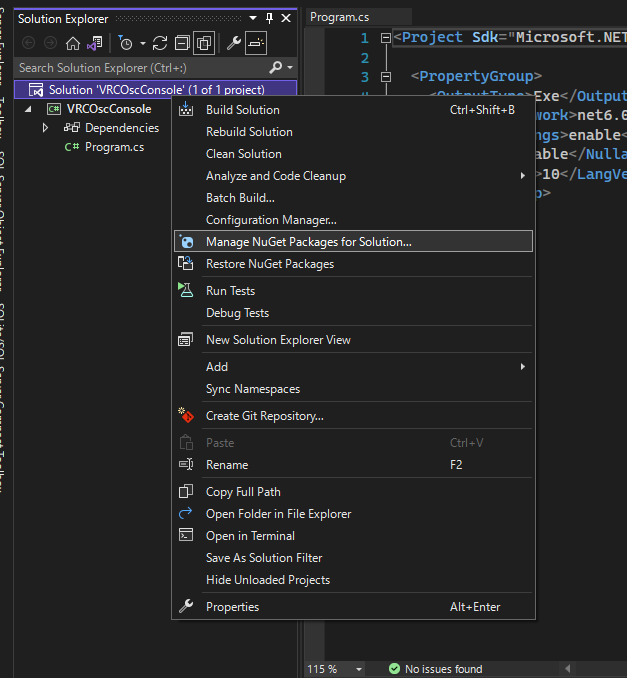Click the Restore NuGet Packages icon
Viewport: 627px width, 678px height.
pyautogui.click(x=186, y=263)
